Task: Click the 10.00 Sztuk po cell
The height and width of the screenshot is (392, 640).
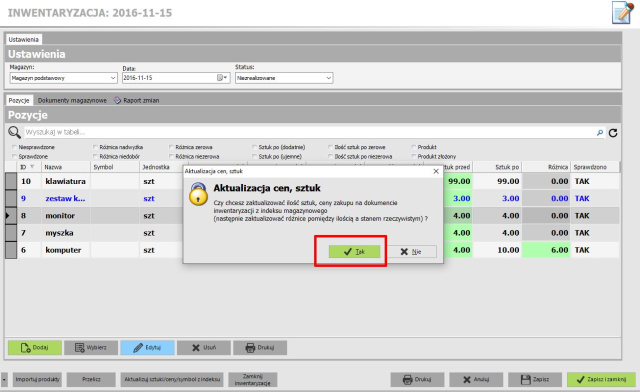Action: pos(497,250)
